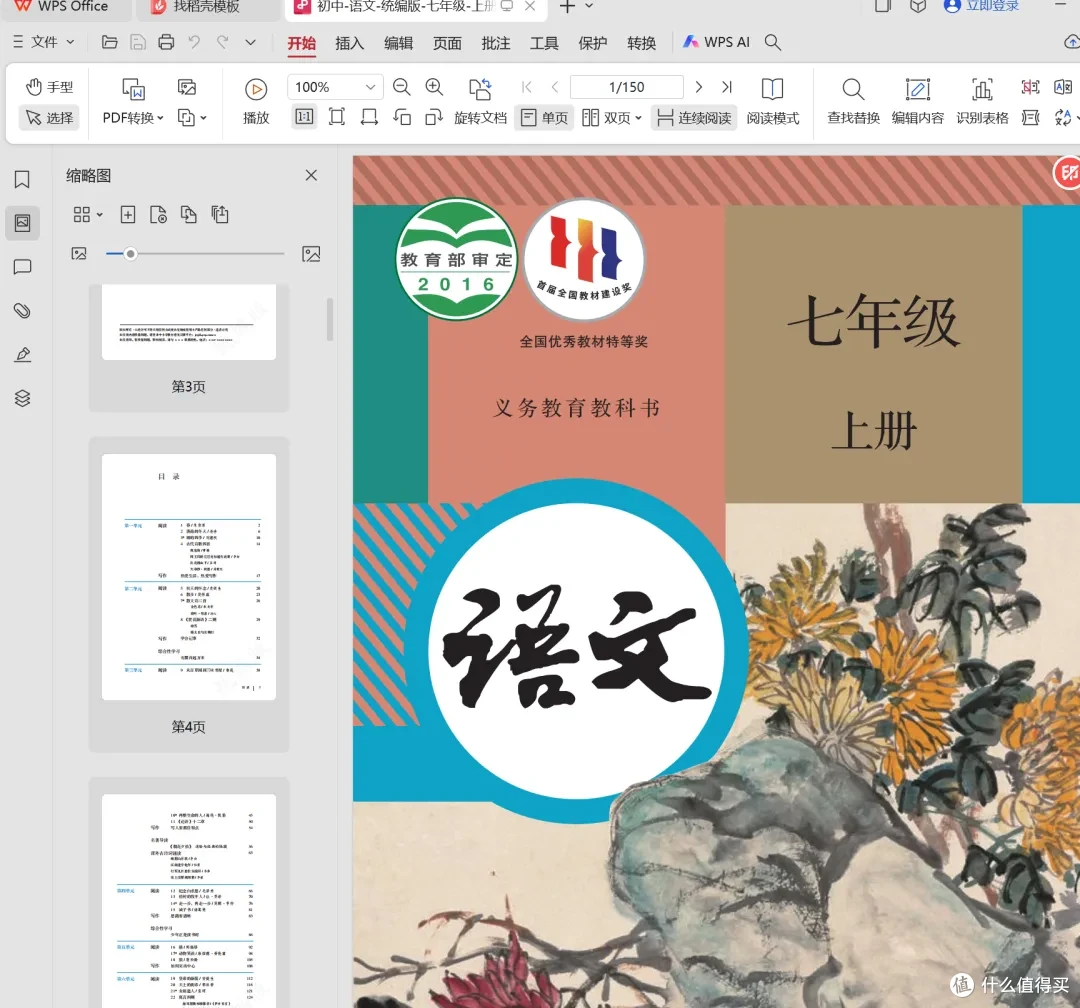This screenshot has height=1008, width=1080.
Task: Toggle 连续阅读 continuous reading
Action: pyautogui.click(x=694, y=118)
